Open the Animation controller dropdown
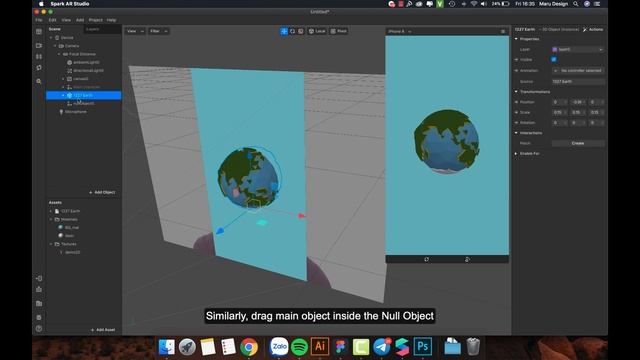The width and height of the screenshot is (640, 360). 578,71
